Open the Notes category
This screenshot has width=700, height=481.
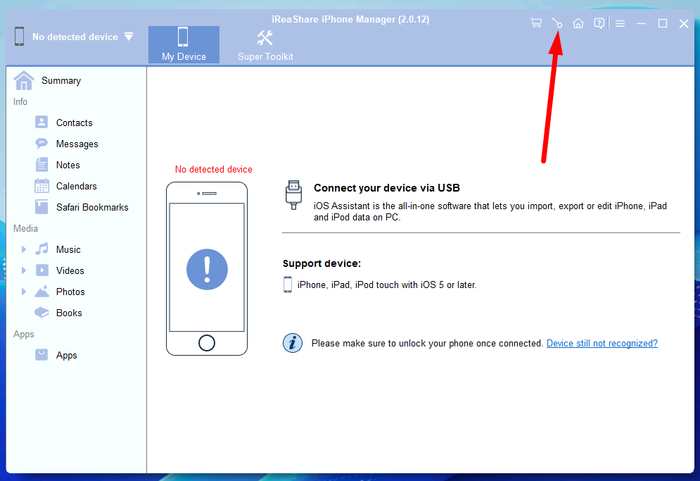tap(67, 165)
